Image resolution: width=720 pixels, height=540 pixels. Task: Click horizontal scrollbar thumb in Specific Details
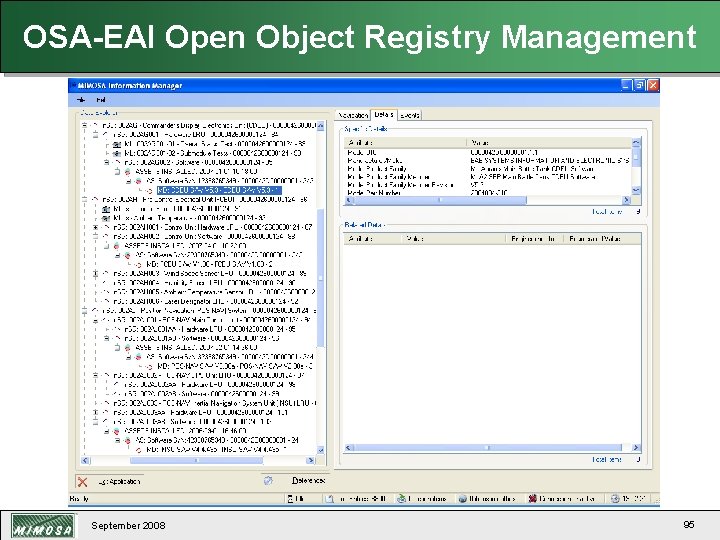(439, 200)
